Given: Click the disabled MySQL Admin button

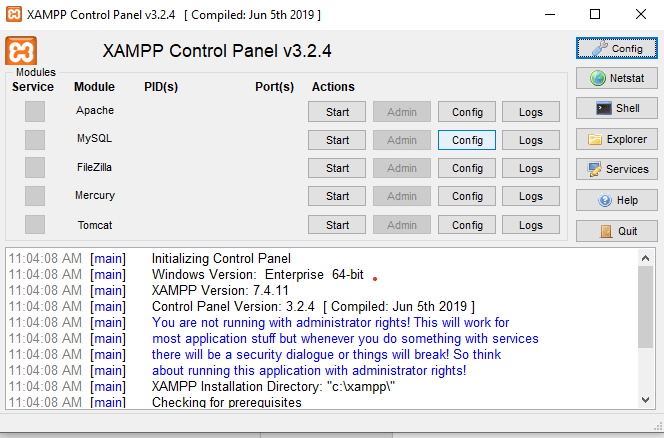Looking at the screenshot, I should point(402,140).
